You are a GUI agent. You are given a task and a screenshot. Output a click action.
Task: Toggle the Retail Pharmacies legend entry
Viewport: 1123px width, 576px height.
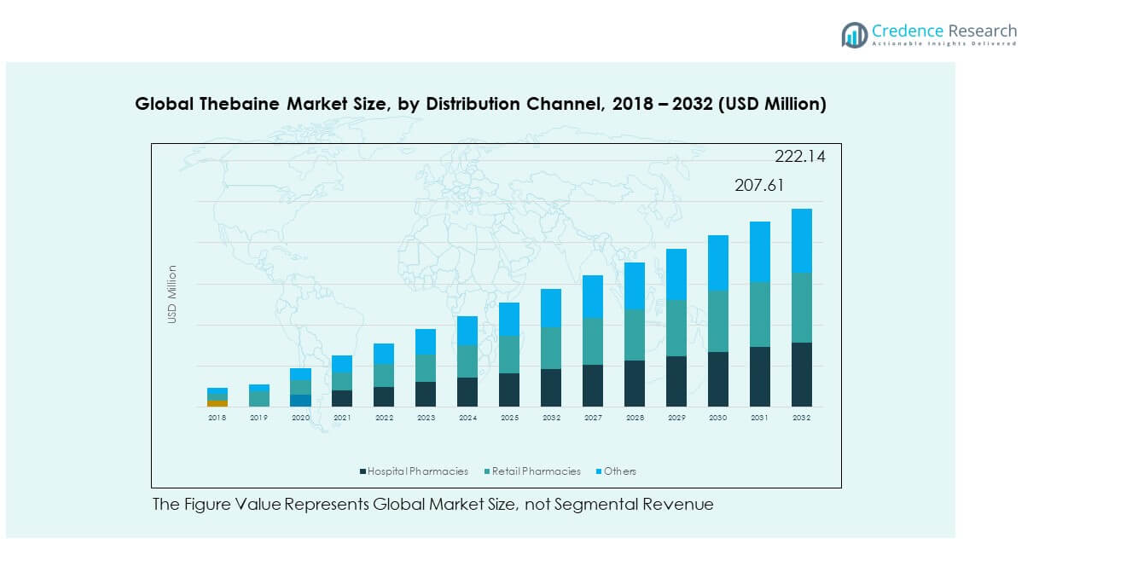pyautogui.click(x=535, y=471)
